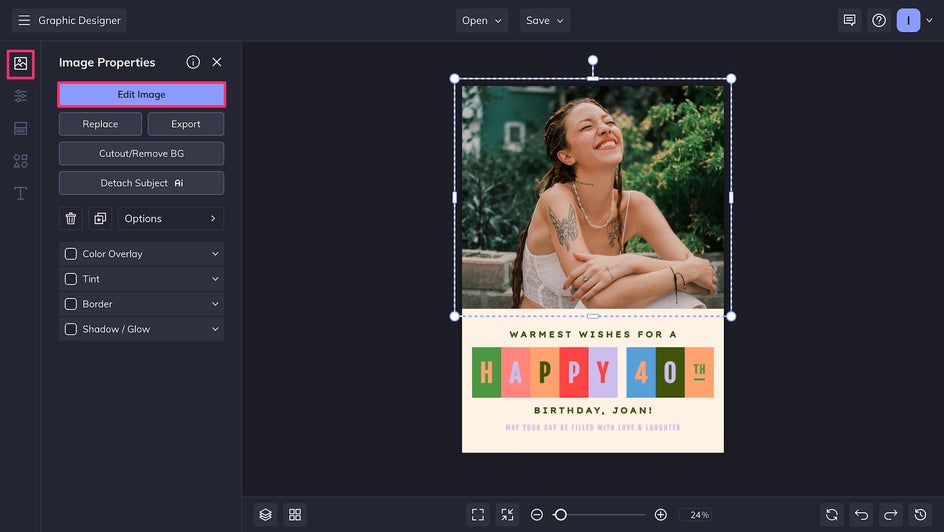This screenshot has width=944, height=532.
Task: Click the zoom slider handle
Action: [x=560, y=515]
